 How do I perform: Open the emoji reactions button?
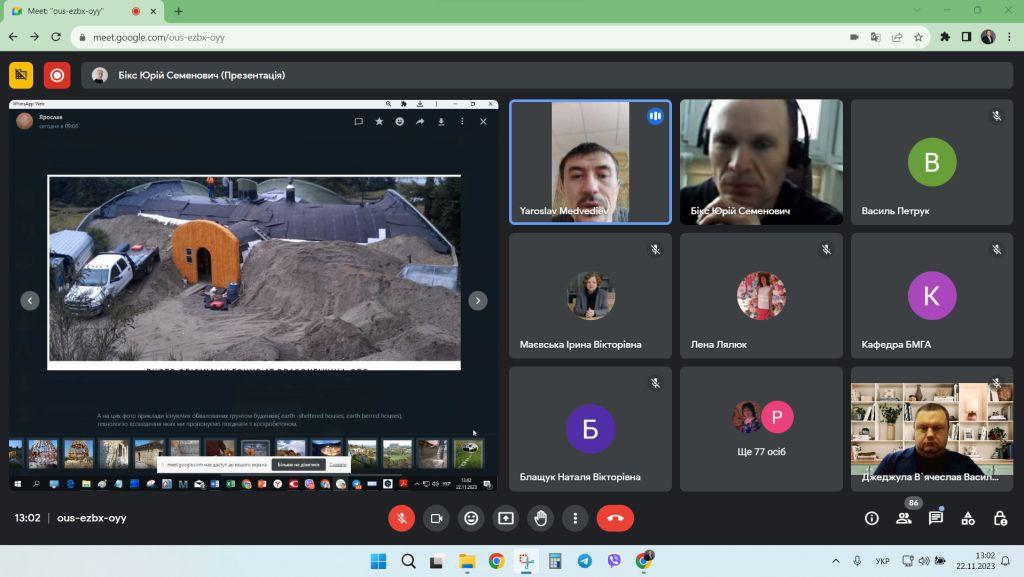coord(471,518)
